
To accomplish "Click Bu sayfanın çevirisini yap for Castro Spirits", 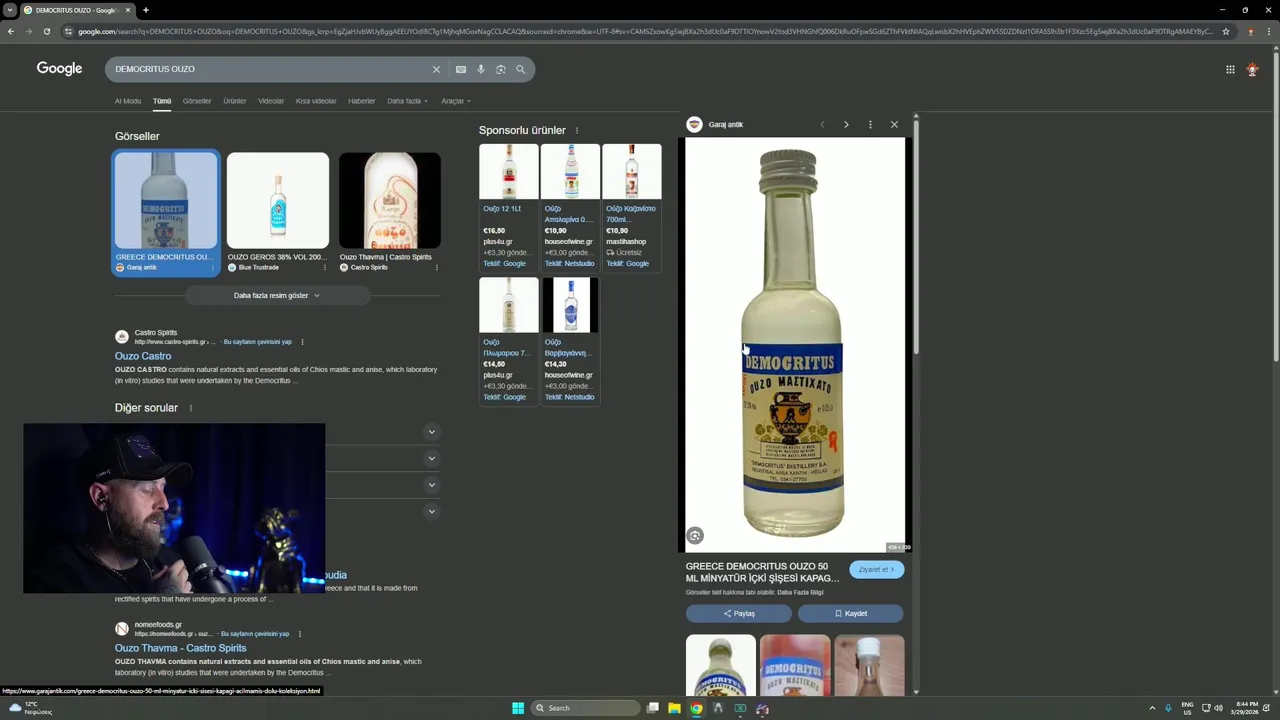I will (x=256, y=342).
